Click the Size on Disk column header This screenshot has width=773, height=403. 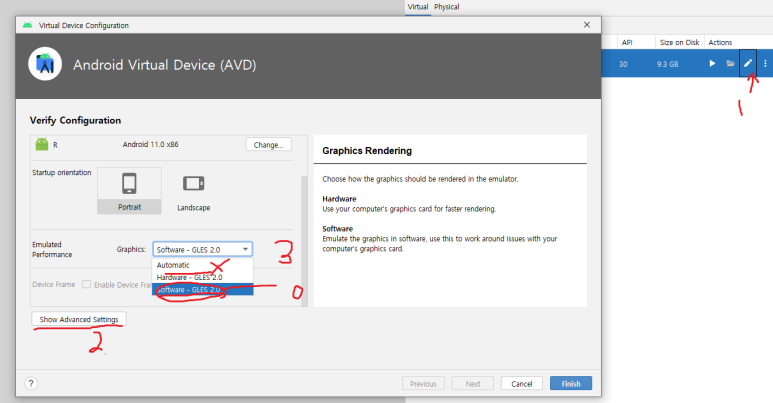pyautogui.click(x=679, y=42)
